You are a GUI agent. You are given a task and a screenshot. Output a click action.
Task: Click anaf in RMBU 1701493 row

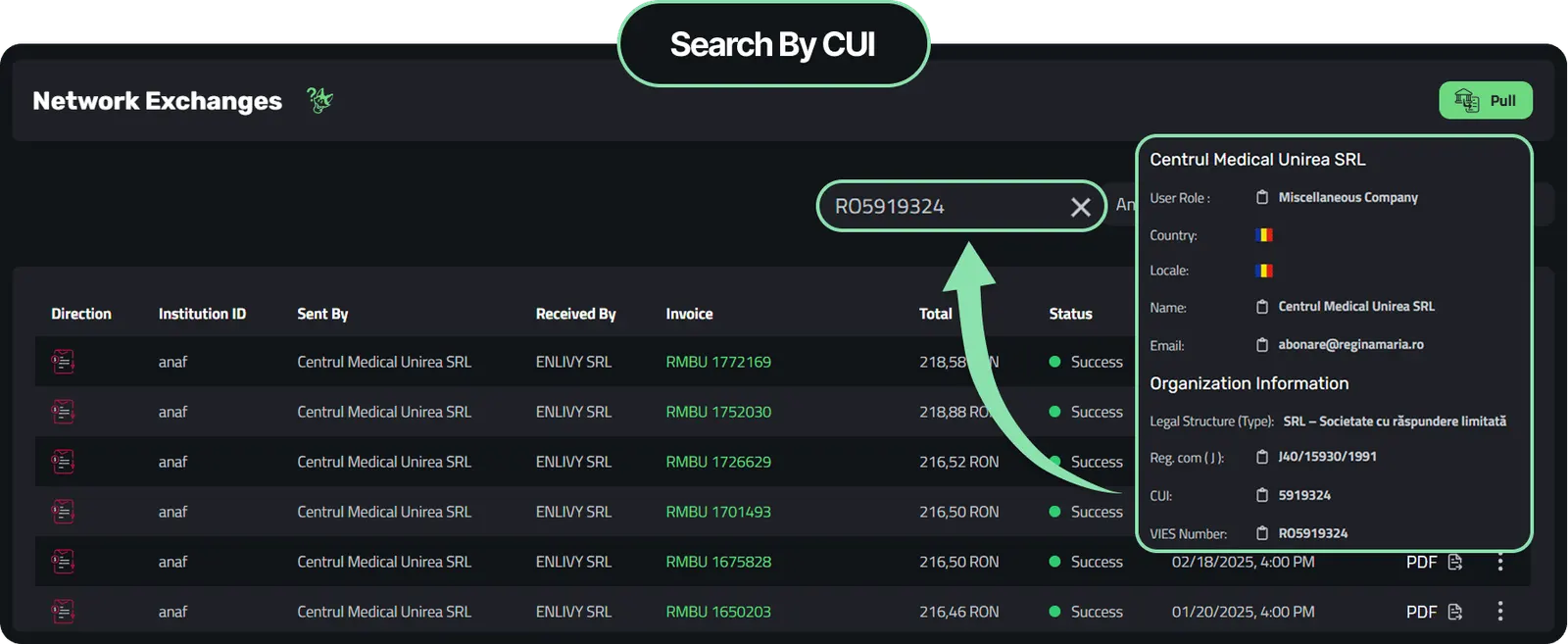click(x=172, y=512)
